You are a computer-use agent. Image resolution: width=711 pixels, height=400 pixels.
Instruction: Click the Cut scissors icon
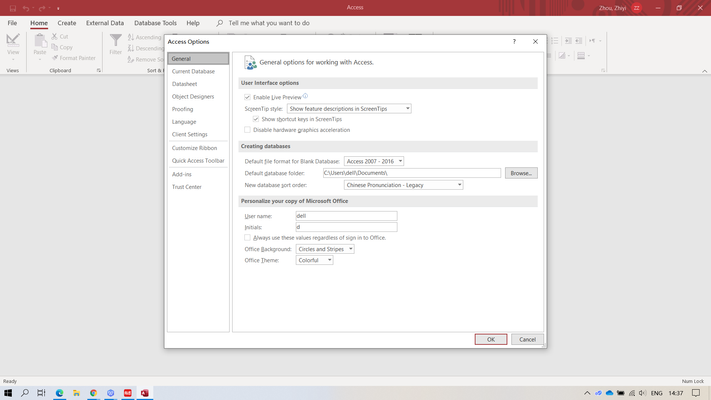coord(54,36)
